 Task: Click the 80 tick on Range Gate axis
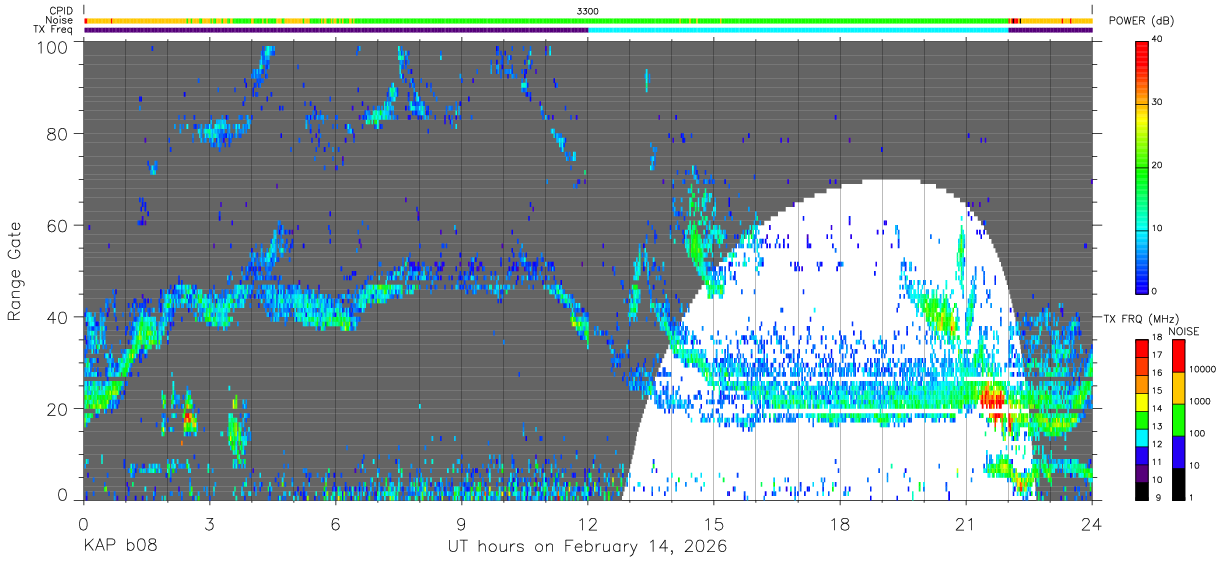tap(59, 134)
